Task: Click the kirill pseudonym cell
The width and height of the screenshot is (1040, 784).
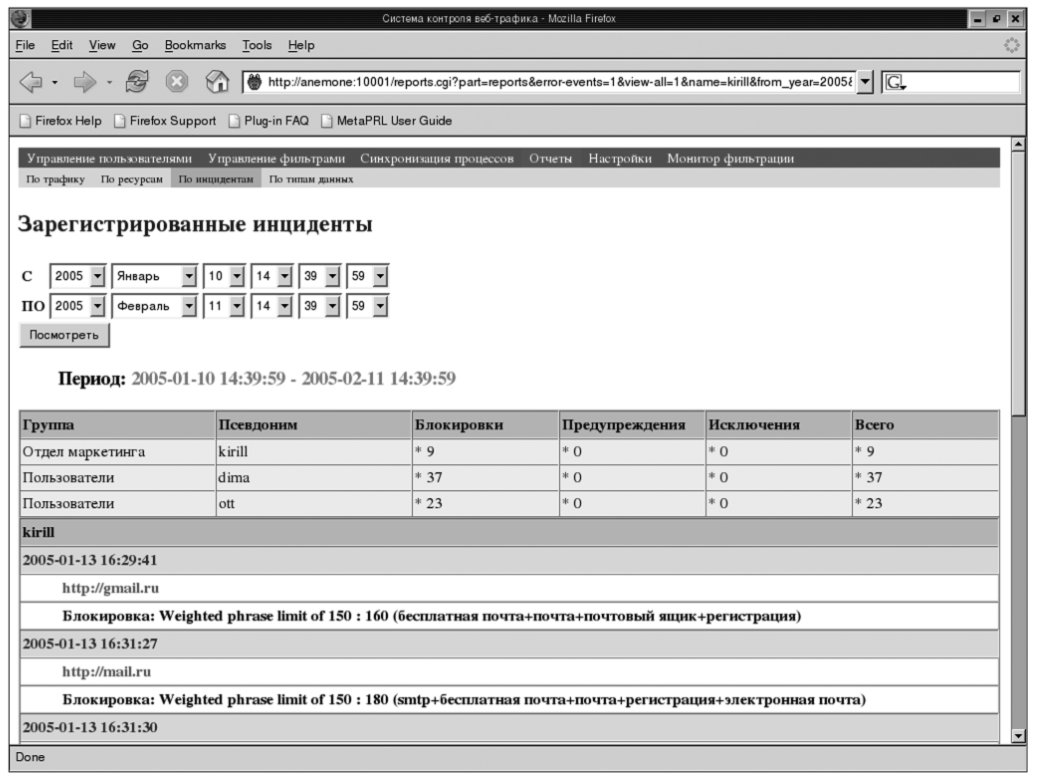Action: click(x=314, y=452)
